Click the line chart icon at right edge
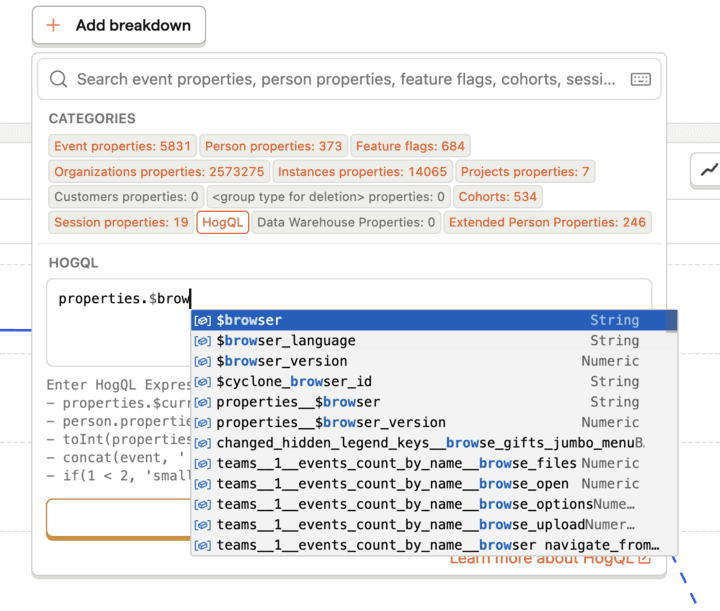 click(709, 170)
